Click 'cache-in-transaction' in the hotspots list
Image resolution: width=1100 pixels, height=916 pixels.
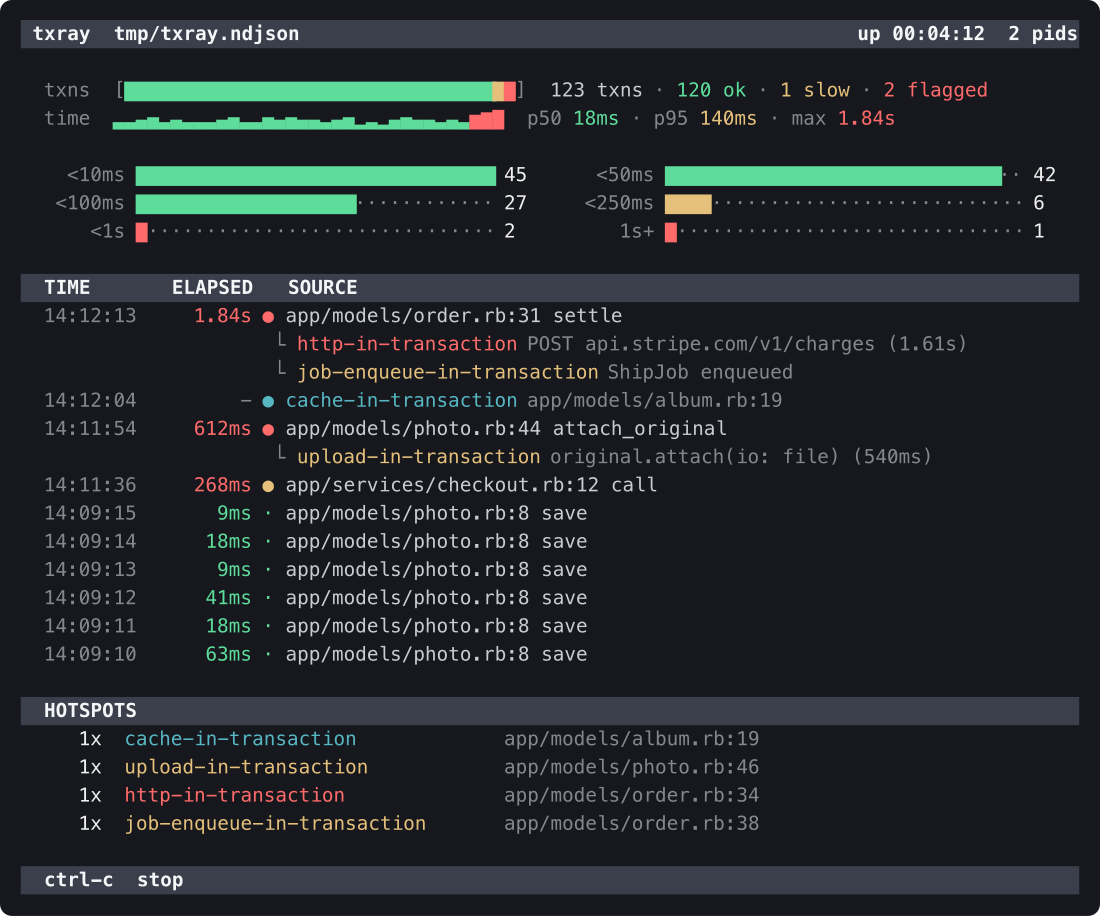point(241,739)
